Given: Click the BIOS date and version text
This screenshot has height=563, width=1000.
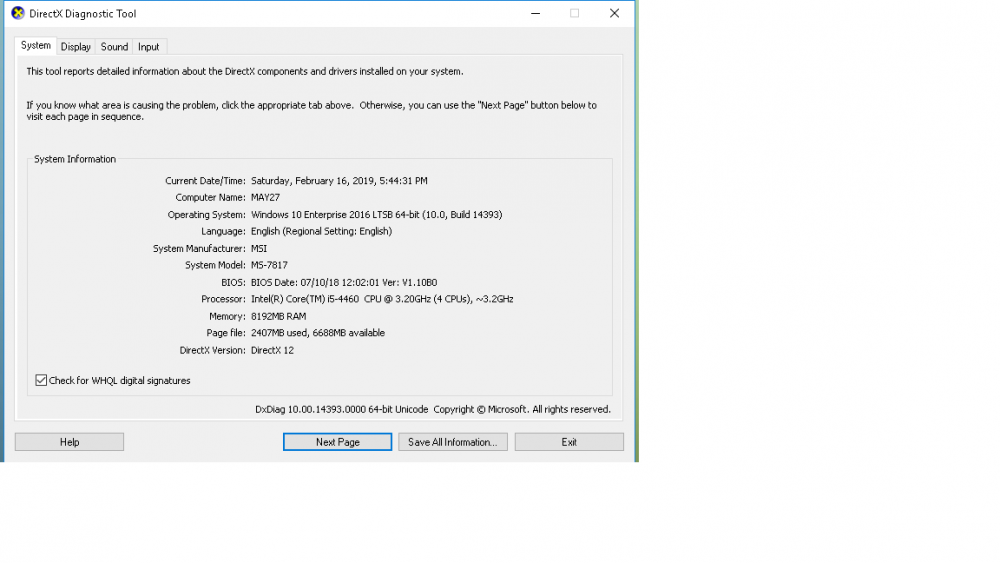Looking at the screenshot, I should [x=344, y=282].
